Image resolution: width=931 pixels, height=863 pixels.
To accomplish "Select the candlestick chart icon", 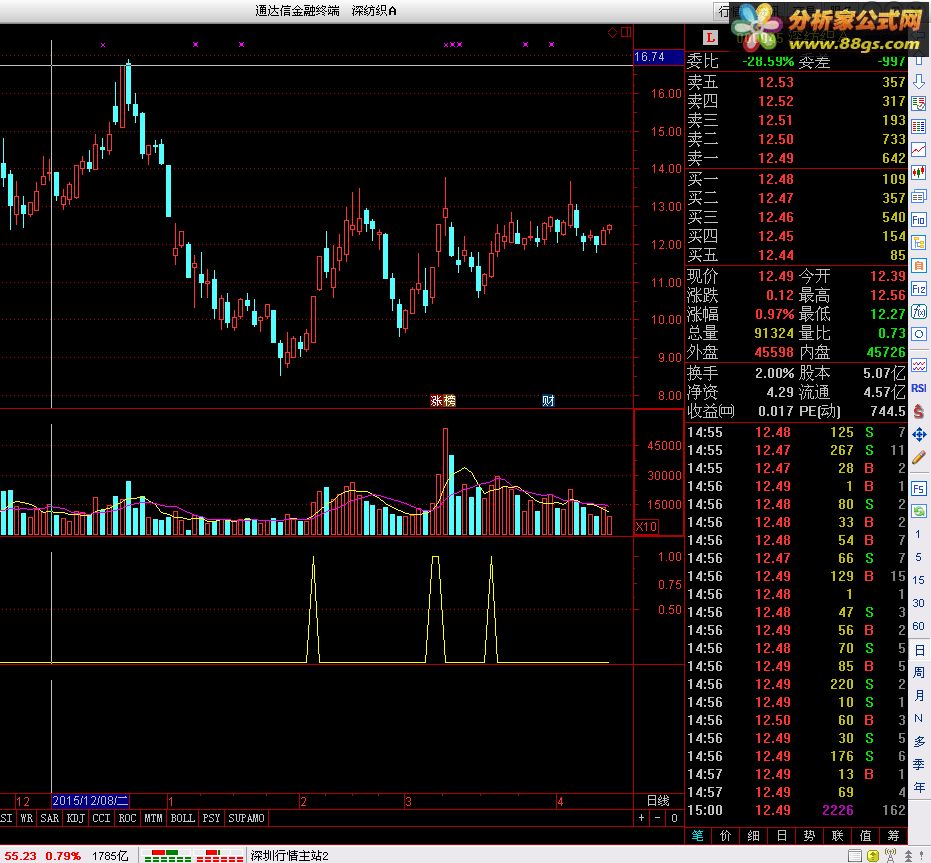I will coord(919,173).
